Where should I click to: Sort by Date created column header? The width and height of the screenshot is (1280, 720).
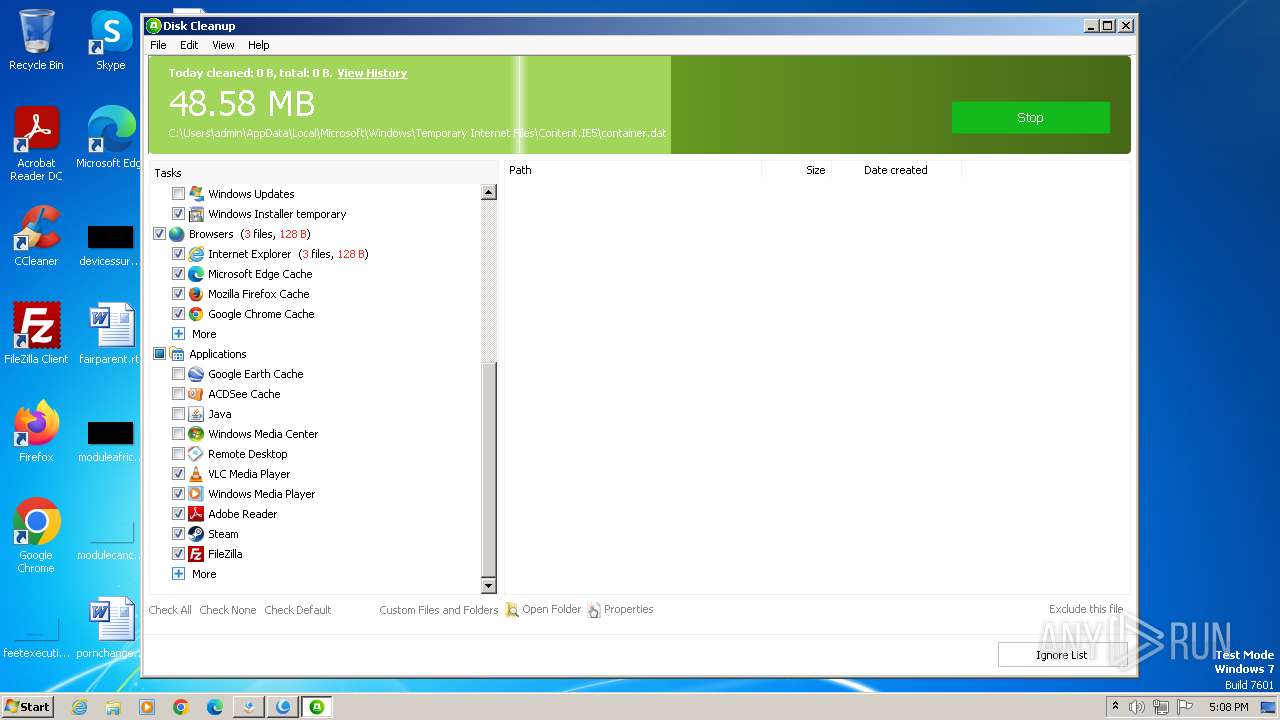click(x=896, y=170)
